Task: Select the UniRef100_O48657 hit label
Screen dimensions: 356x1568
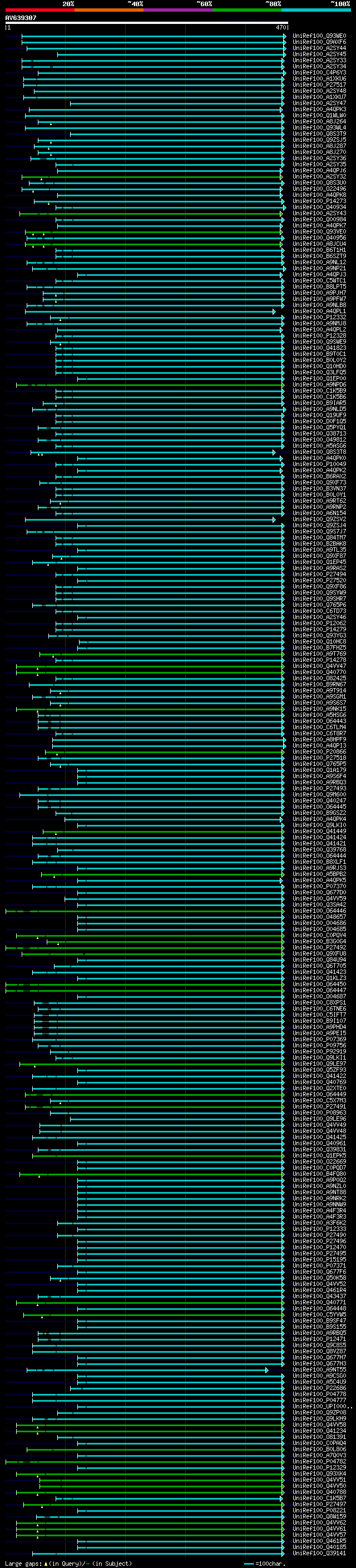Action: tap(319, 917)
